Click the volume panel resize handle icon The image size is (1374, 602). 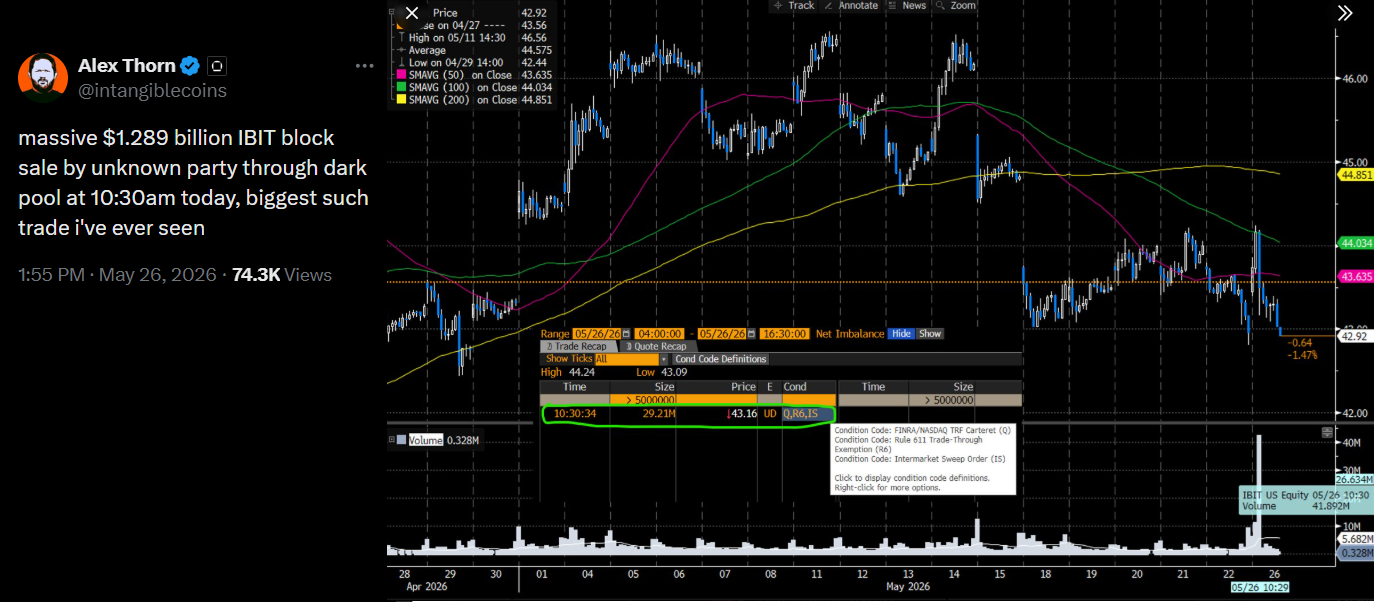pyautogui.click(x=1327, y=434)
